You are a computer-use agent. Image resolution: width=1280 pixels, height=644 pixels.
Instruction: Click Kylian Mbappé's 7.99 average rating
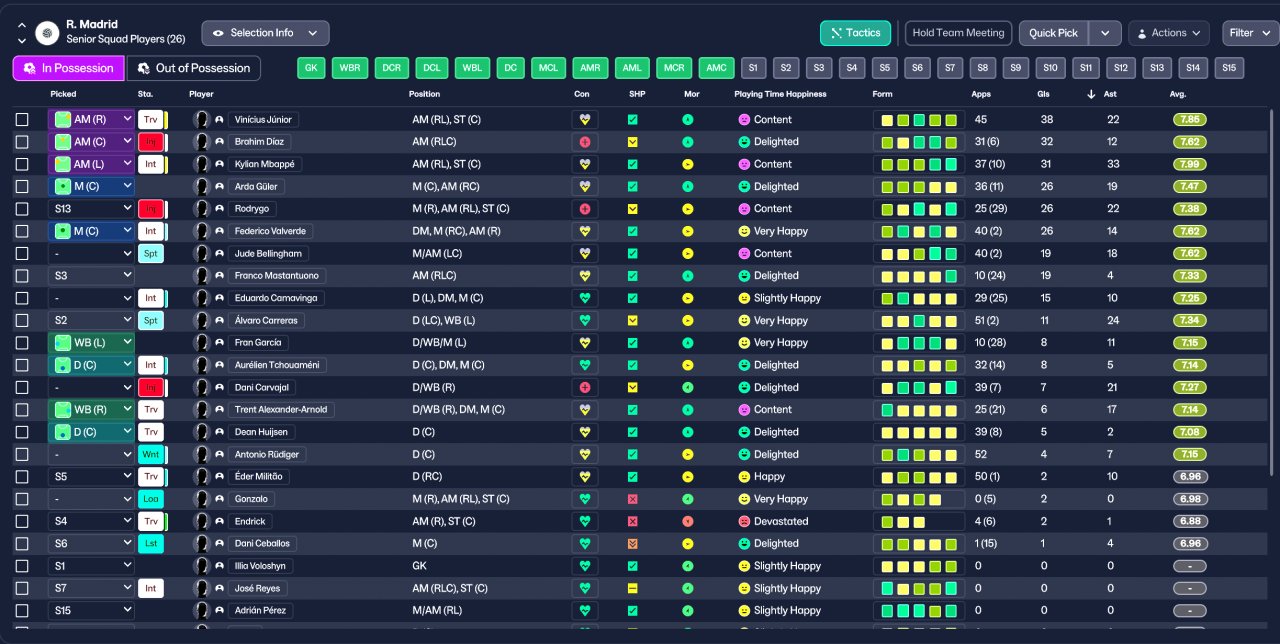[x=1190, y=164]
